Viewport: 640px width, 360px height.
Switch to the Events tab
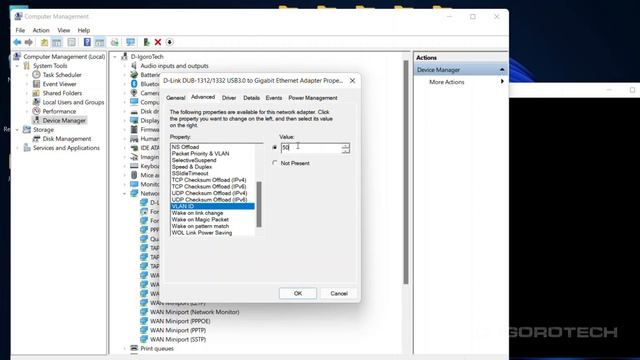(x=273, y=98)
